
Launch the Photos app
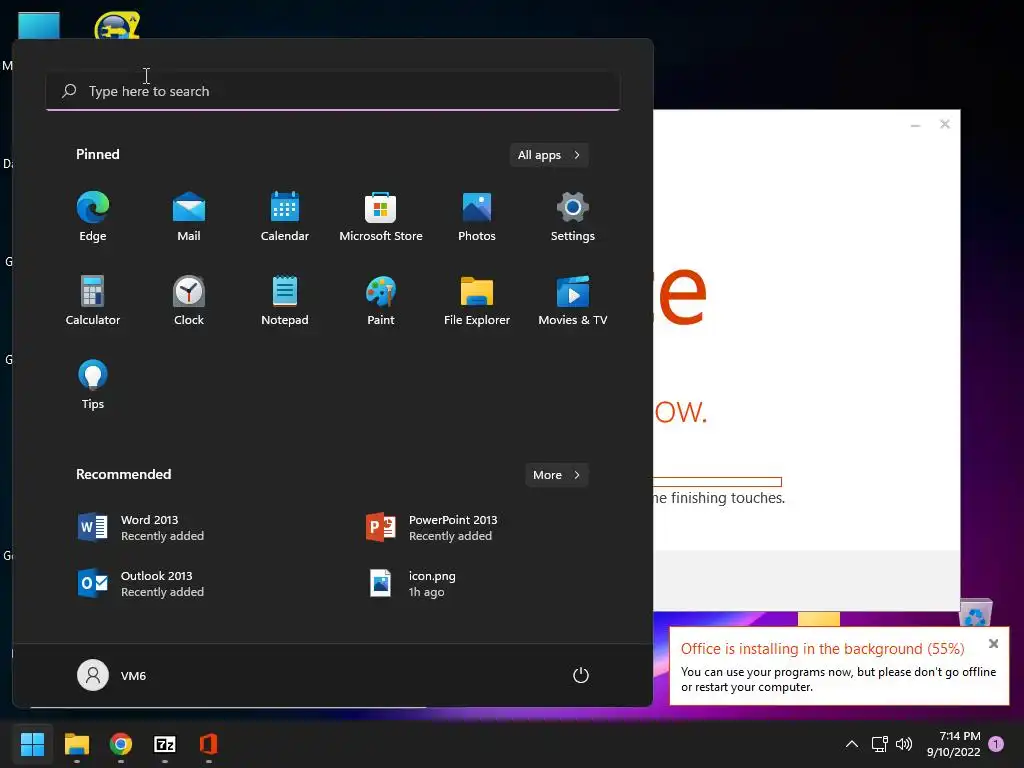click(477, 217)
